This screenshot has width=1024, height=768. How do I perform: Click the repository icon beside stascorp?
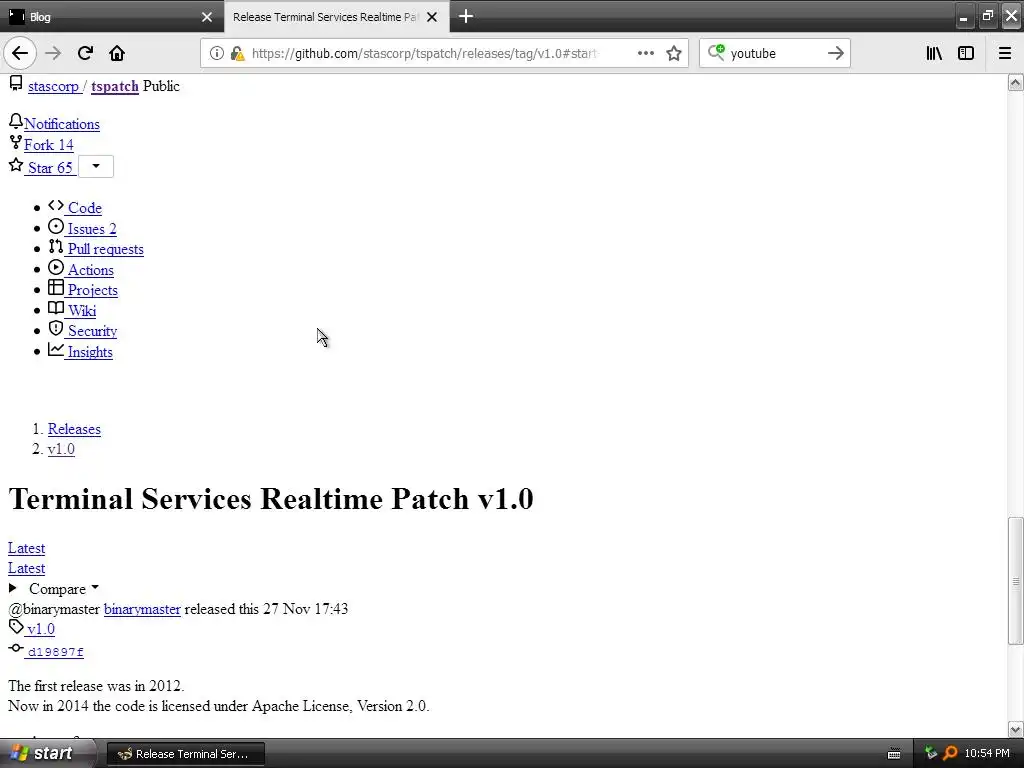[x=16, y=84]
